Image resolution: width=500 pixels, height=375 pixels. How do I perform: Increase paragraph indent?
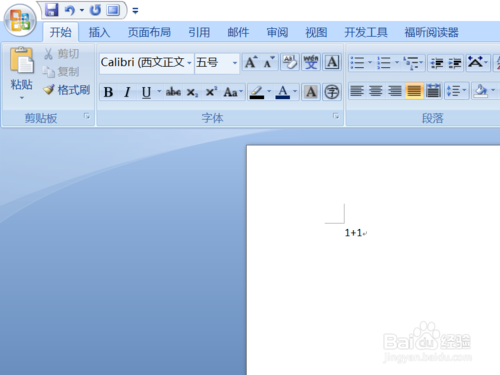[x=455, y=62]
